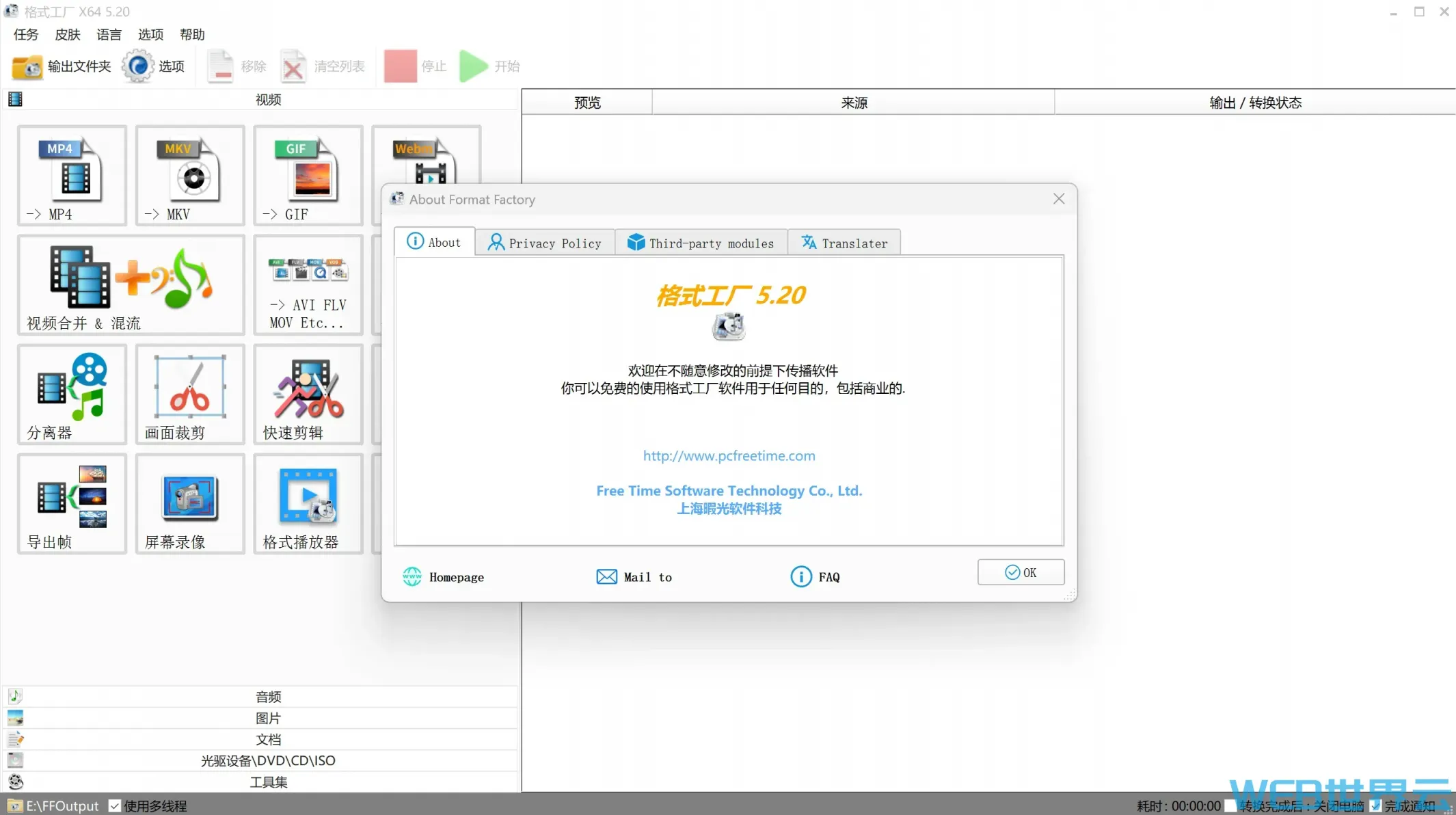This screenshot has height=815, width=1456.
Task: Click the elapsed time 耗时 : 00:00:00 text
Action: point(1178,806)
